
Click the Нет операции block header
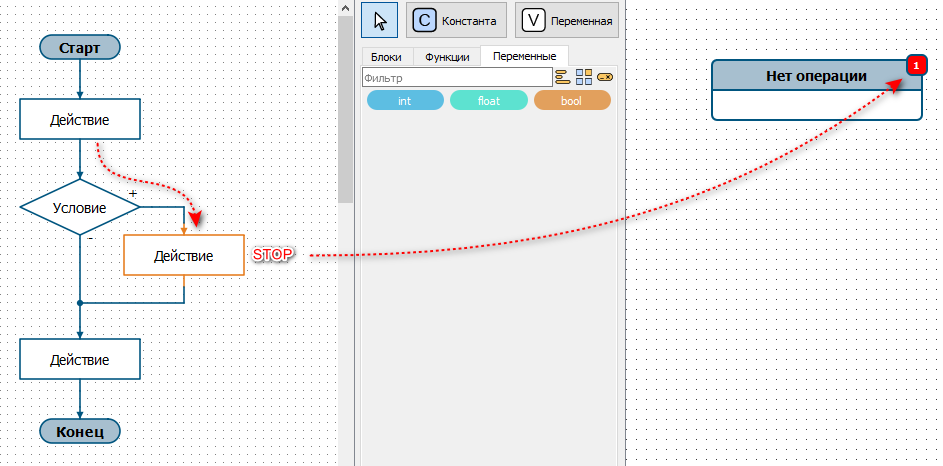(x=816, y=76)
